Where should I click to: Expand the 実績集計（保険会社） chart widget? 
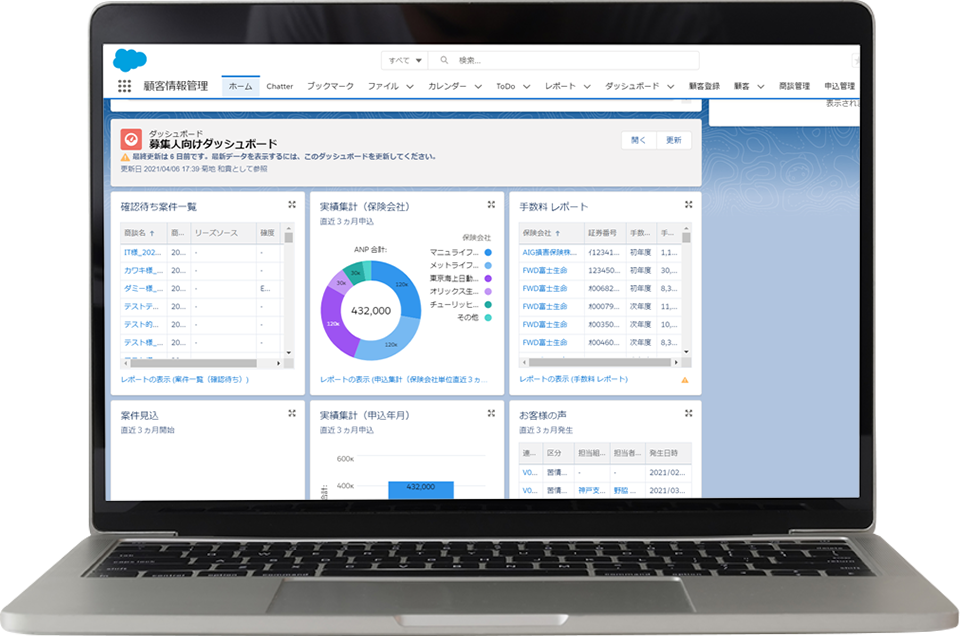491,204
